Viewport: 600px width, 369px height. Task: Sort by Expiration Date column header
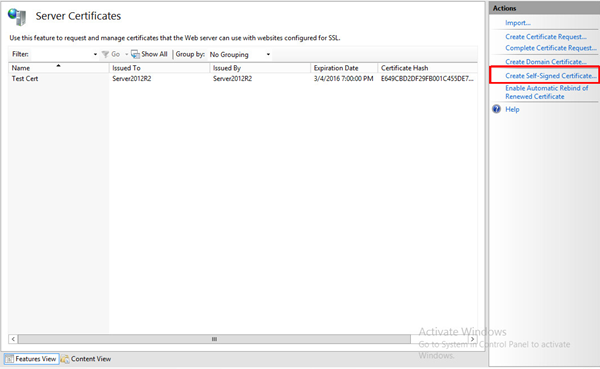coord(344,68)
